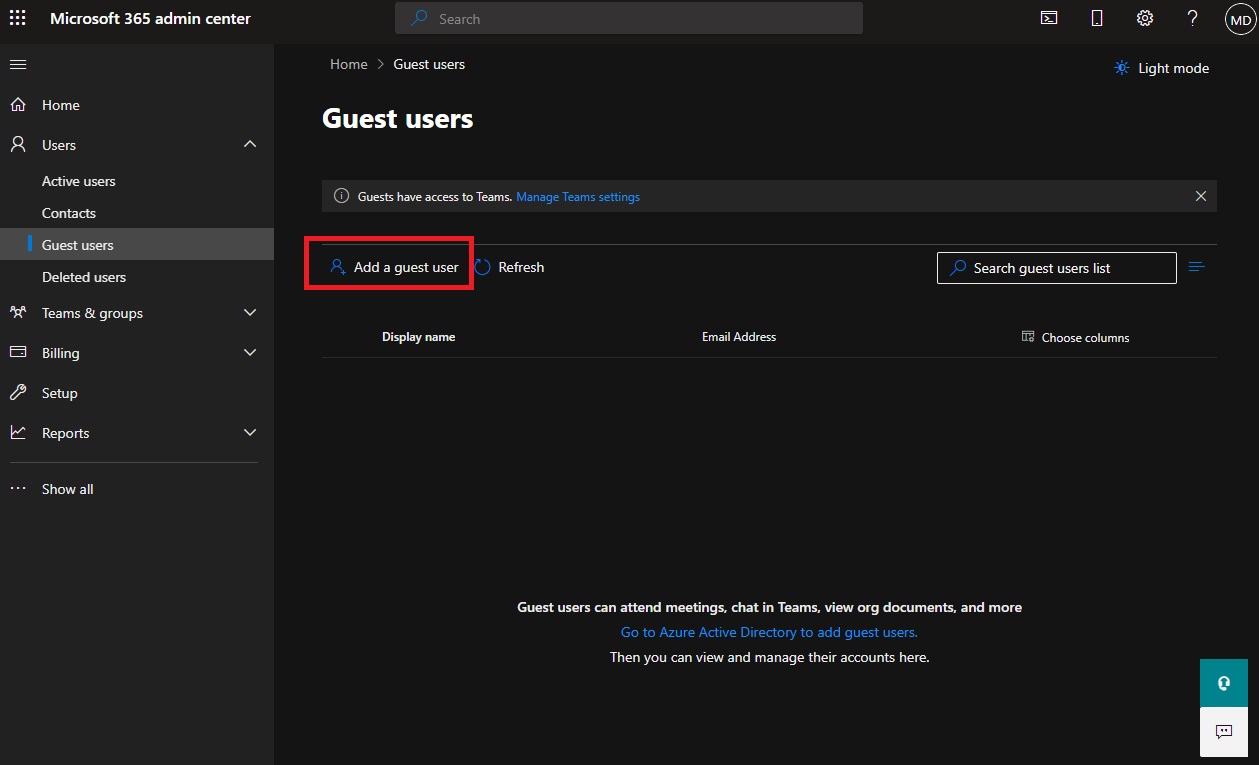Viewport: 1259px width, 765px height.
Task: Open the app launcher waffle icon
Action: pyautogui.click(x=18, y=19)
